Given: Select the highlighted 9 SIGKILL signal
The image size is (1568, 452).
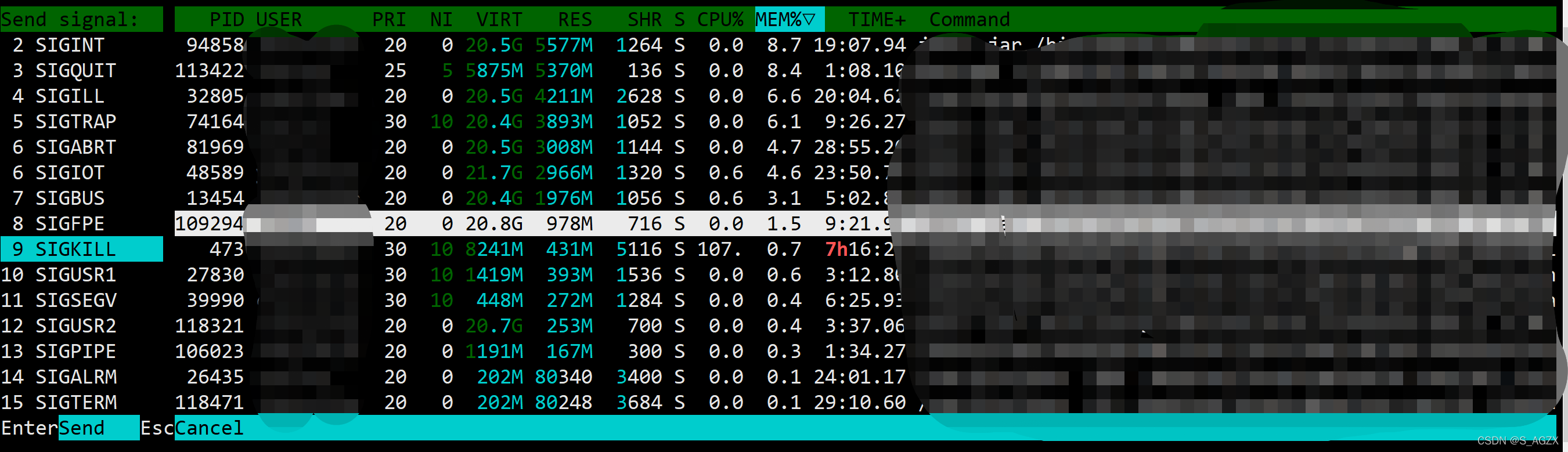Looking at the screenshot, I should point(82,249).
